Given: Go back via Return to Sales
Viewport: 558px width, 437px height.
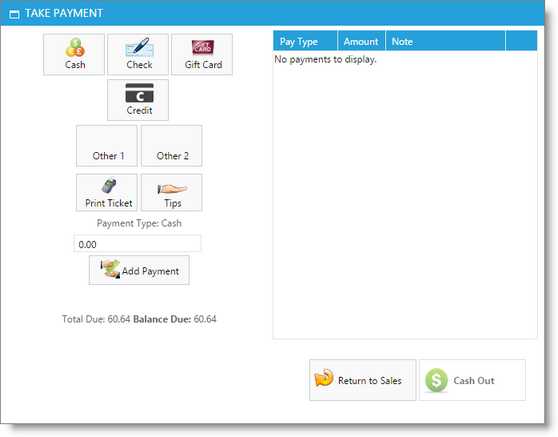Looking at the screenshot, I should click(363, 380).
